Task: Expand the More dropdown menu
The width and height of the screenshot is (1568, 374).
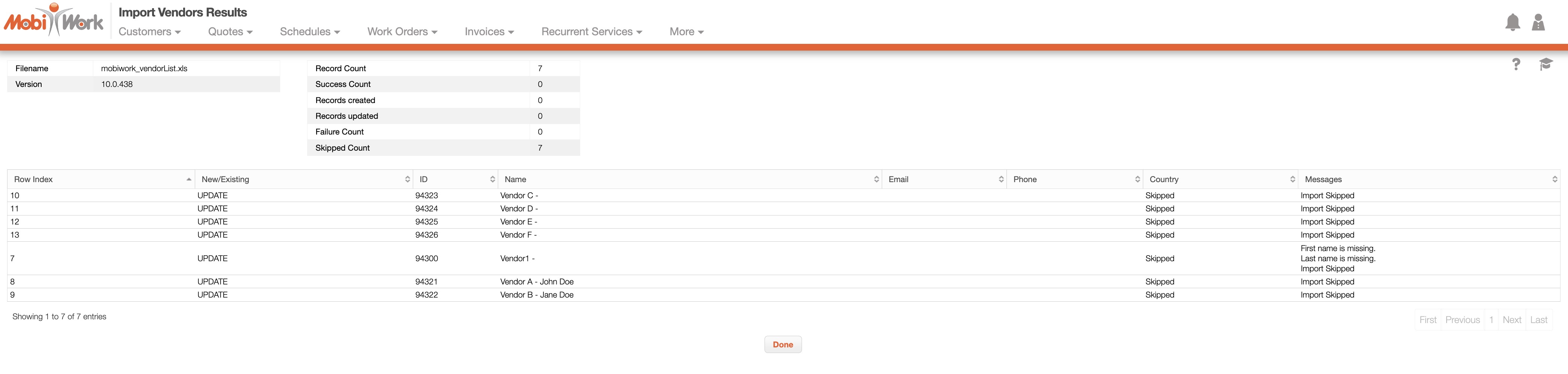Action: click(x=686, y=32)
